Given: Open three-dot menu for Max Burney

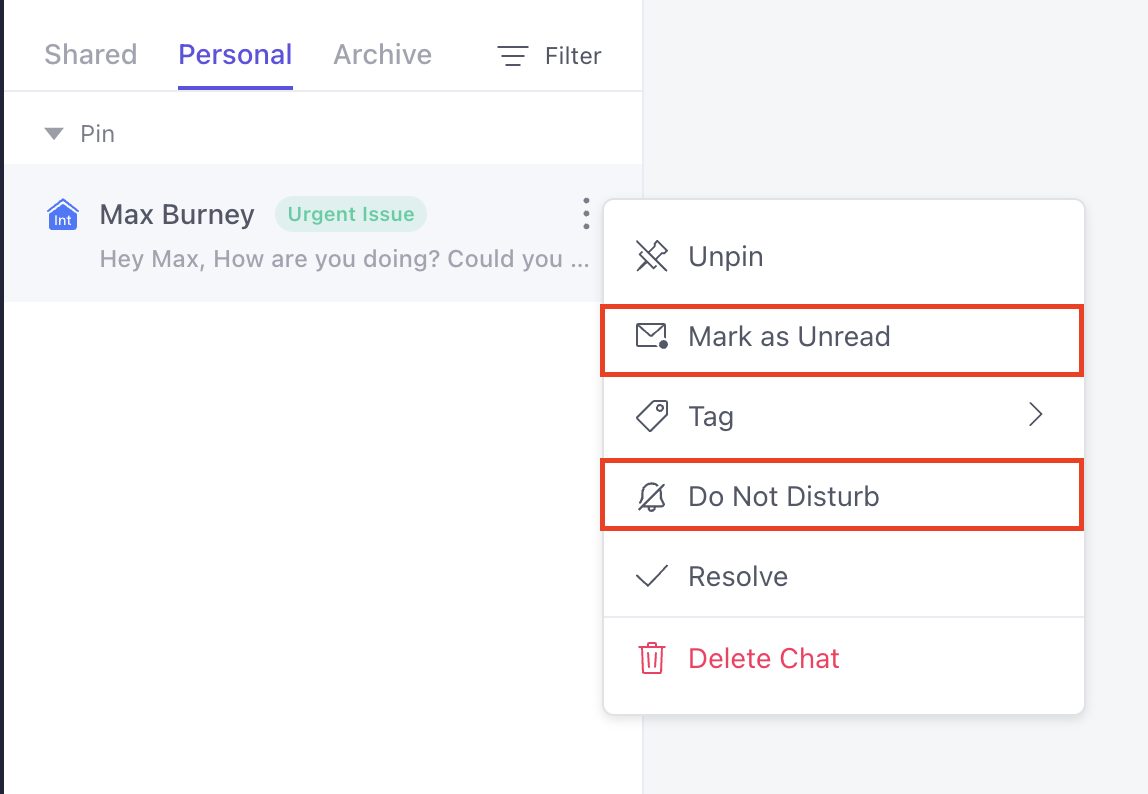Looking at the screenshot, I should coord(586,214).
